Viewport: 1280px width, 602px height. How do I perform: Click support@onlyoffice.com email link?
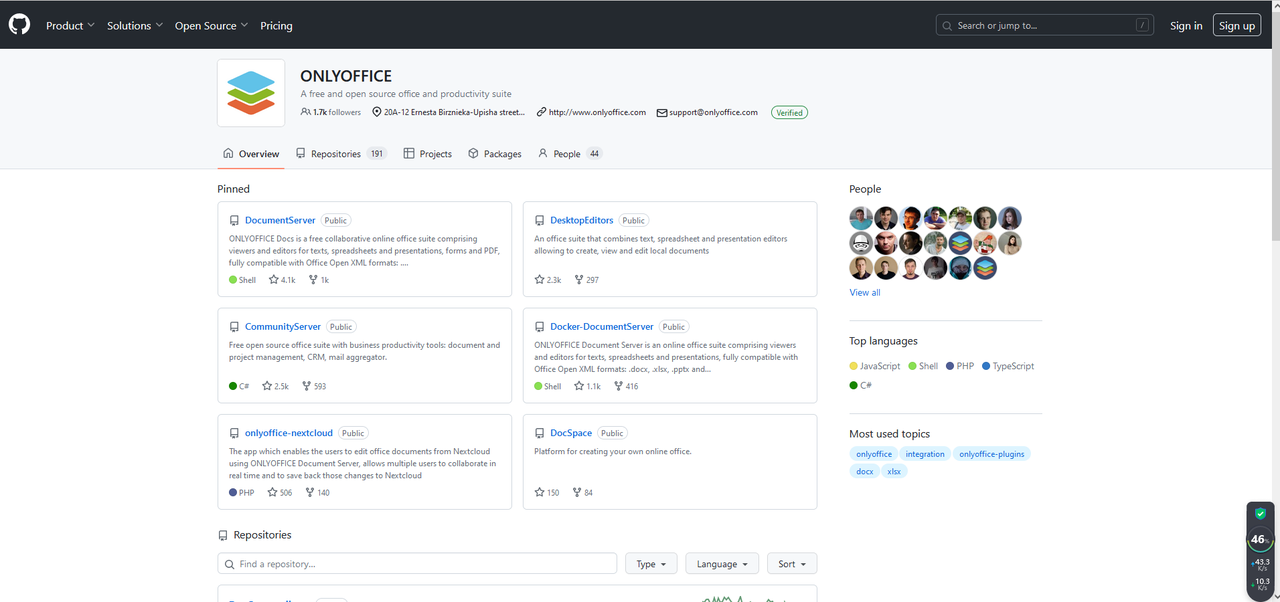[x=713, y=112]
